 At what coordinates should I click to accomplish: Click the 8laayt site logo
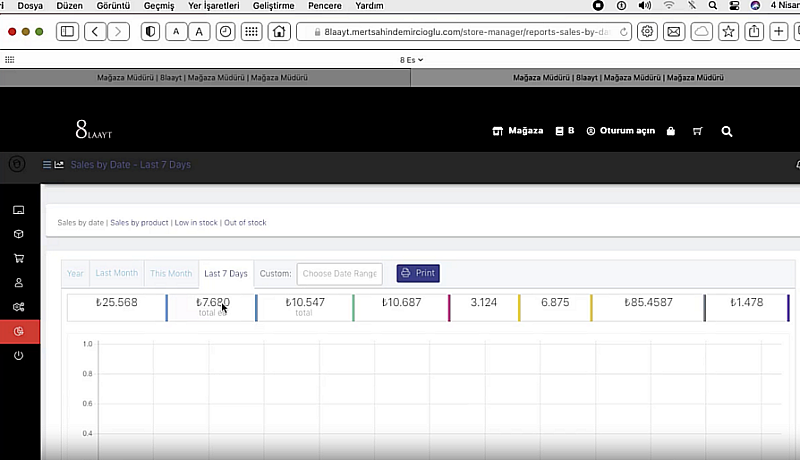pyautogui.click(x=93, y=130)
